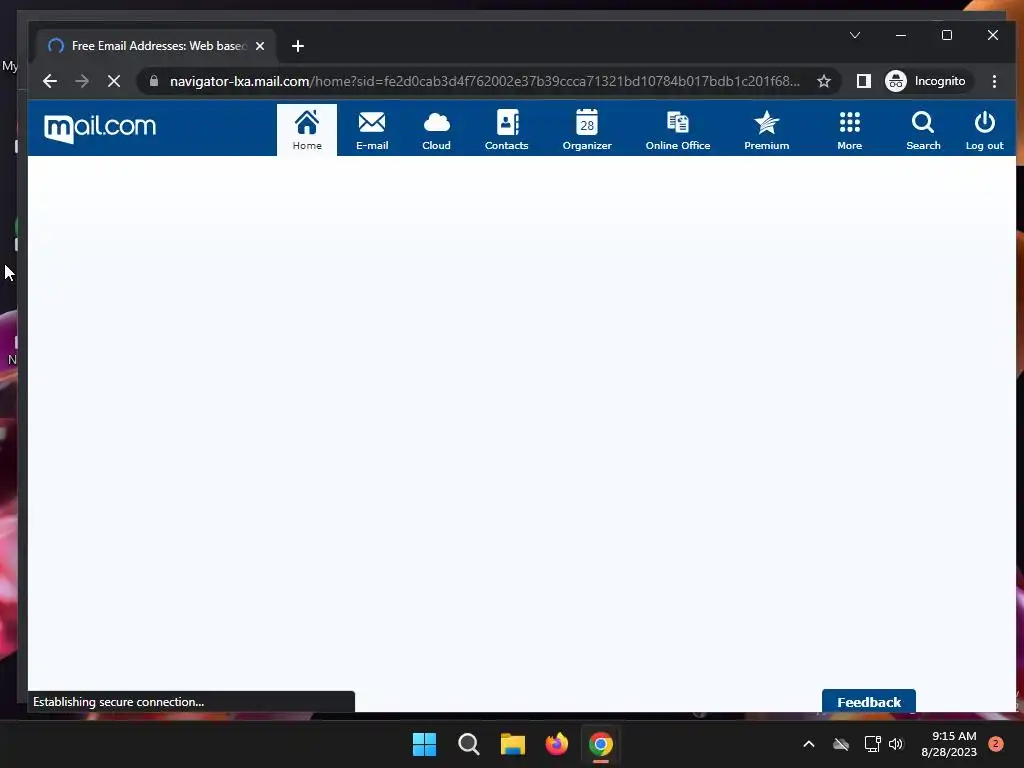
Task: Stop loading the page
Action: (114, 81)
